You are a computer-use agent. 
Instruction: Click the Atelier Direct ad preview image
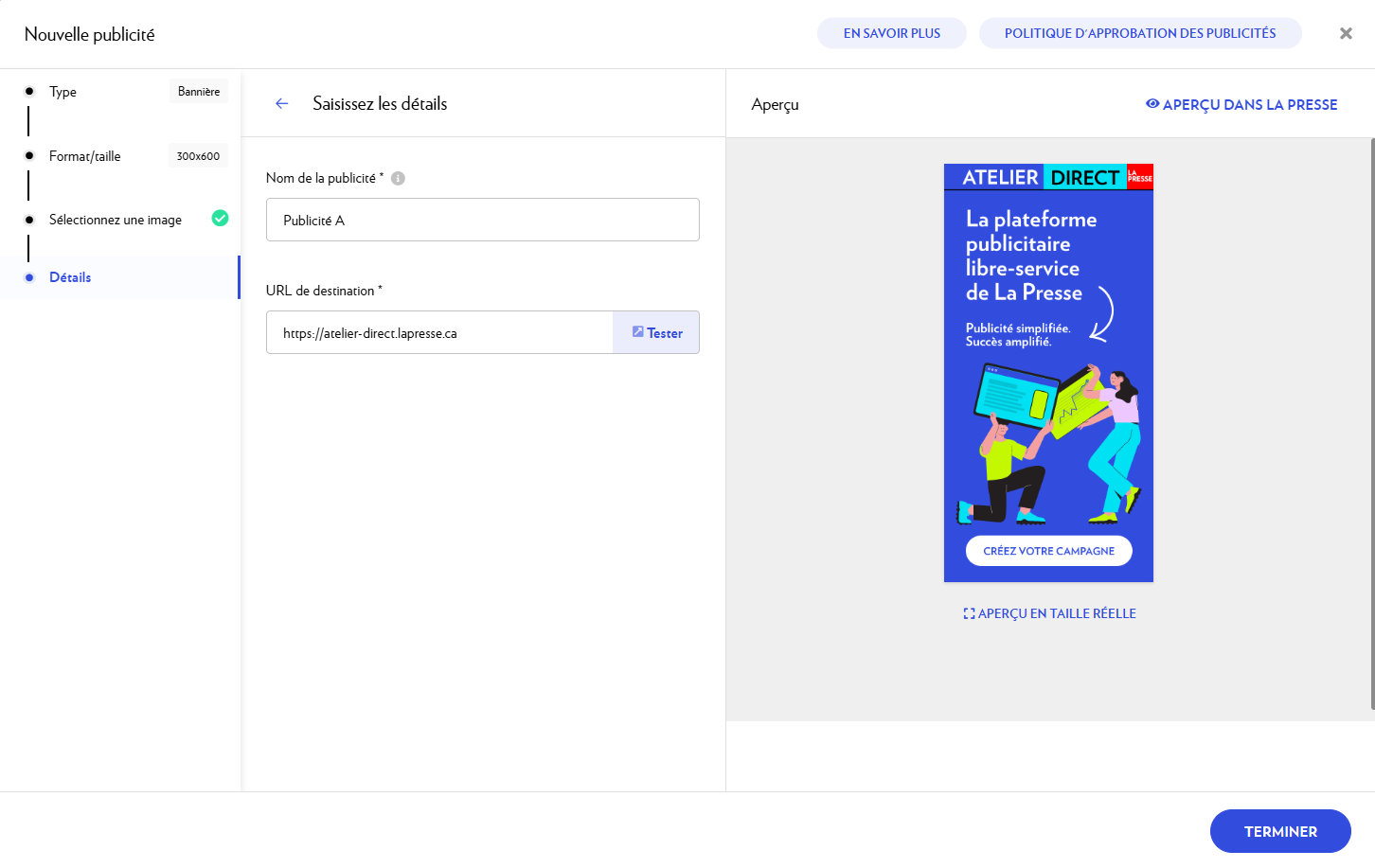click(x=1048, y=373)
